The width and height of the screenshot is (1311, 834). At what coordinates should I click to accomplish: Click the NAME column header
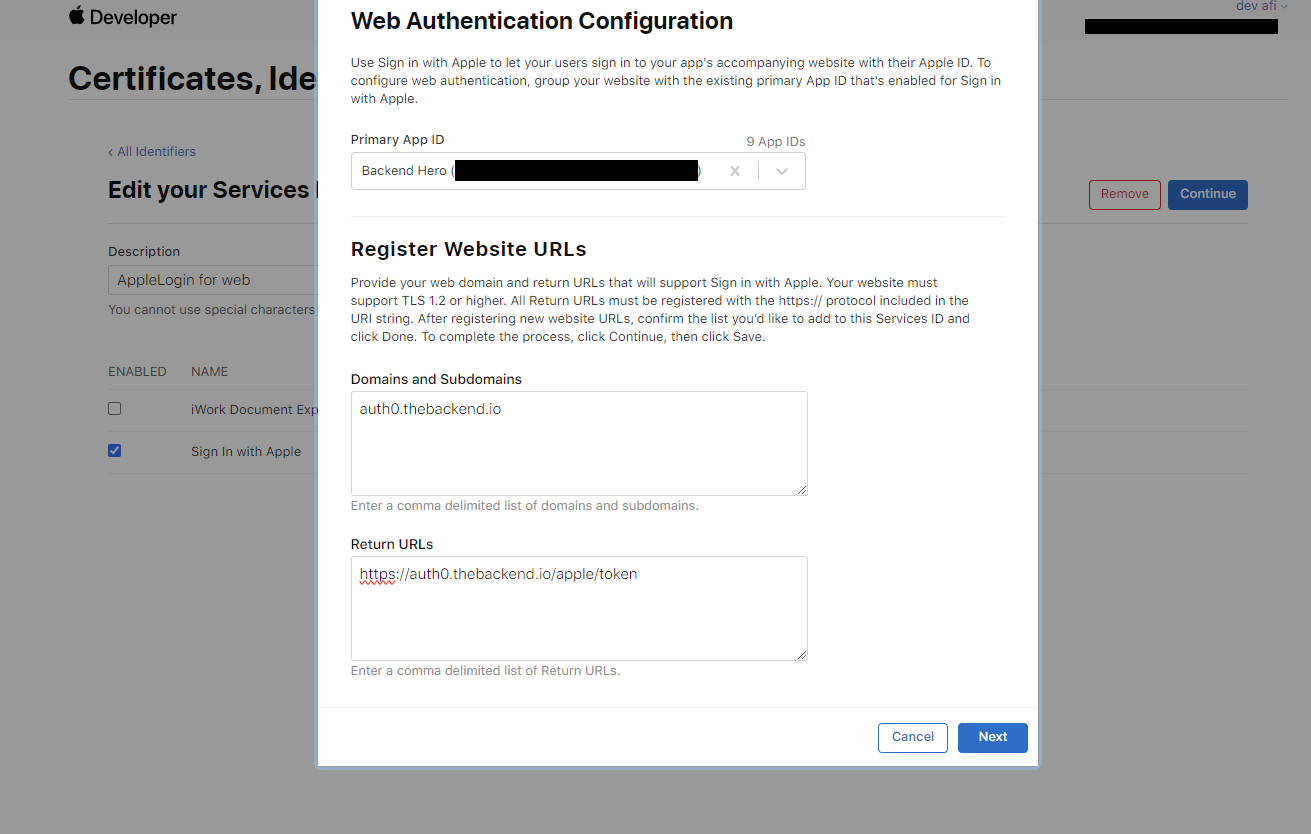click(x=210, y=372)
